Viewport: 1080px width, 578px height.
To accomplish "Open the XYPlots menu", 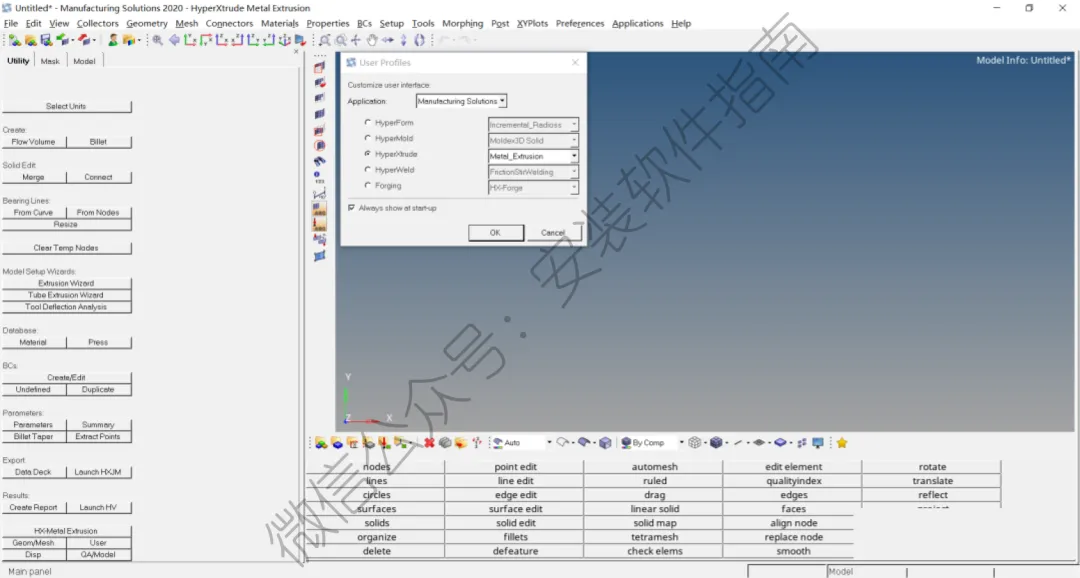I will pyautogui.click(x=532, y=23).
